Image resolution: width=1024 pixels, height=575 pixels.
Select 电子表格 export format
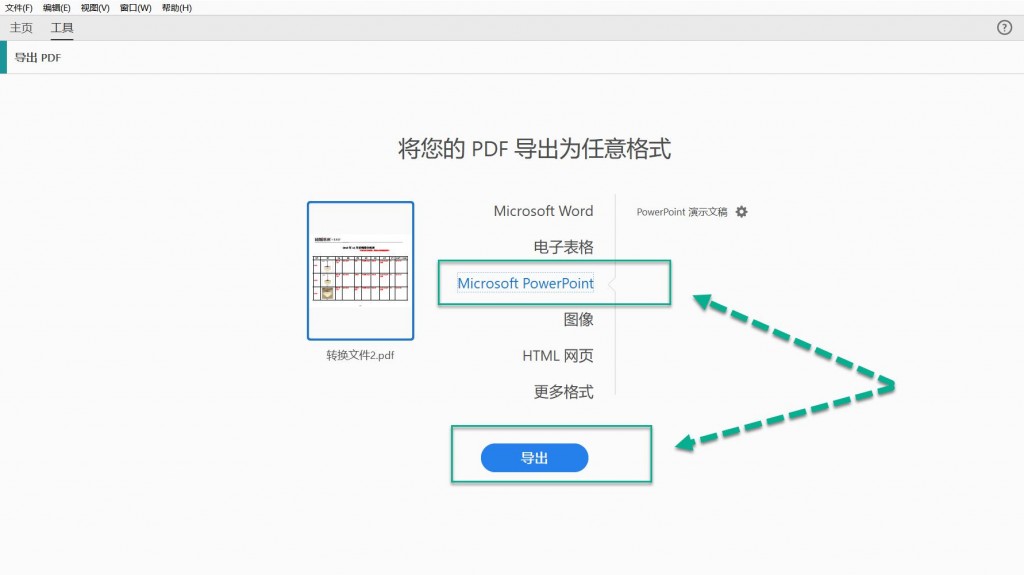(564, 247)
